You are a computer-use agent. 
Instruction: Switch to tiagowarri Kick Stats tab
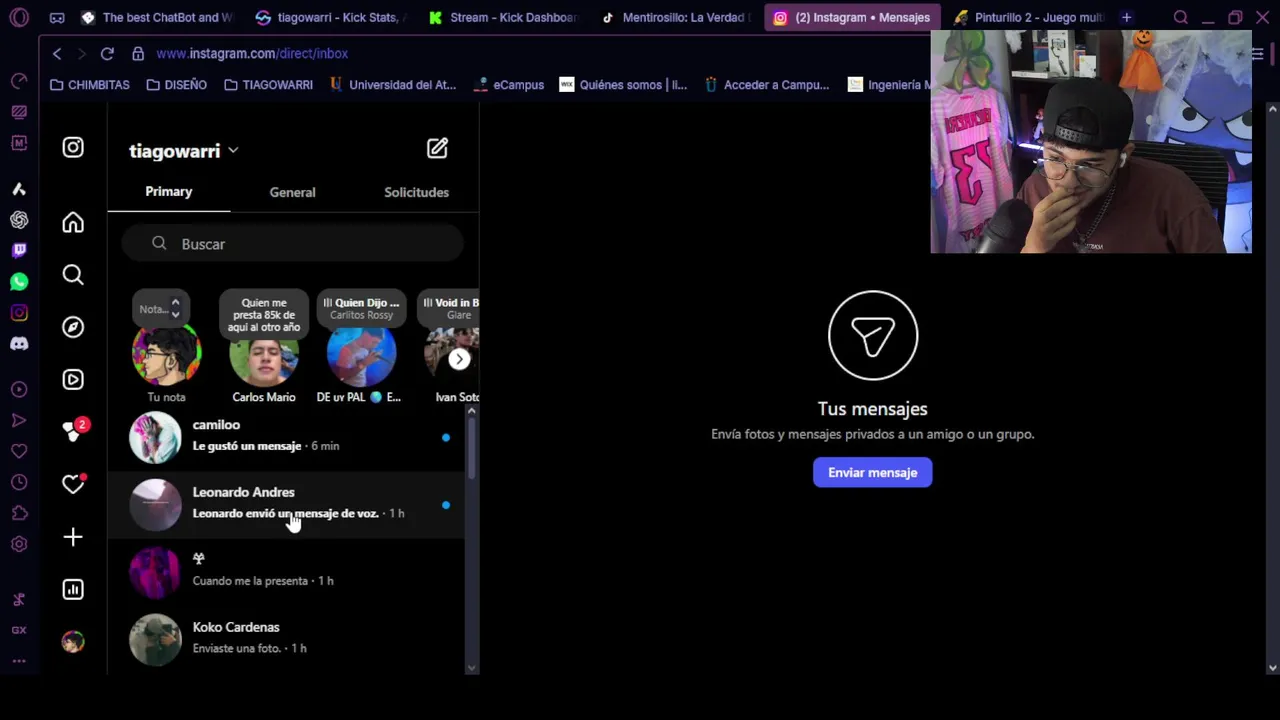[x=331, y=17]
